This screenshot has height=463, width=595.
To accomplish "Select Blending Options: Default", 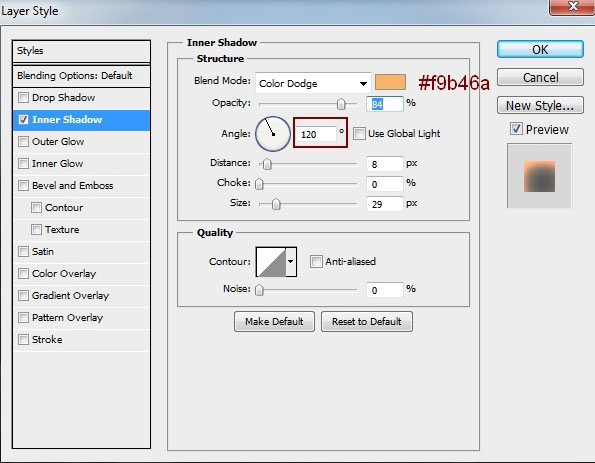I will [x=82, y=76].
